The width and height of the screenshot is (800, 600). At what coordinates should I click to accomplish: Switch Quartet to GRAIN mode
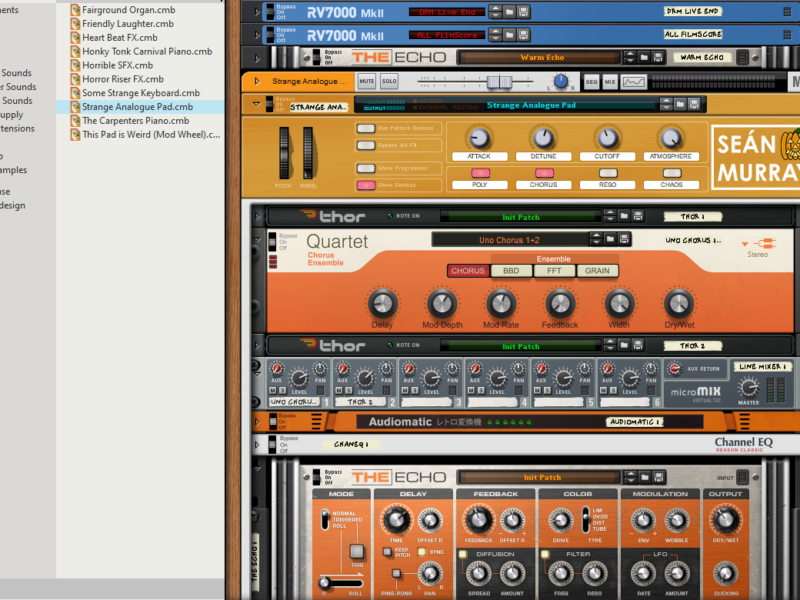point(597,271)
